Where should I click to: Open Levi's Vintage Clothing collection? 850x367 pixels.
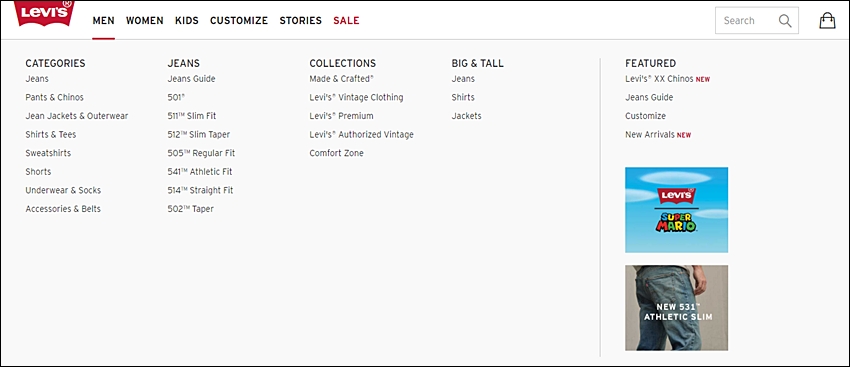(356, 98)
